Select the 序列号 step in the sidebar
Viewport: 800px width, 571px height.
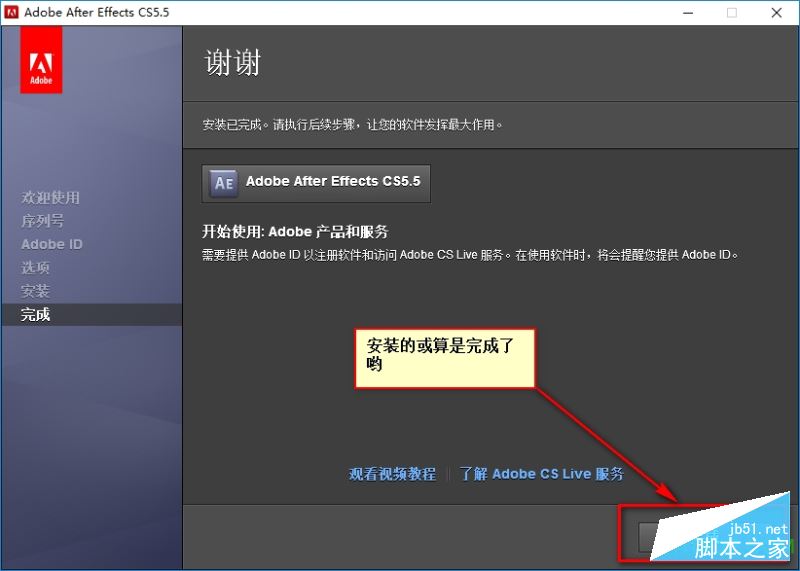43,221
